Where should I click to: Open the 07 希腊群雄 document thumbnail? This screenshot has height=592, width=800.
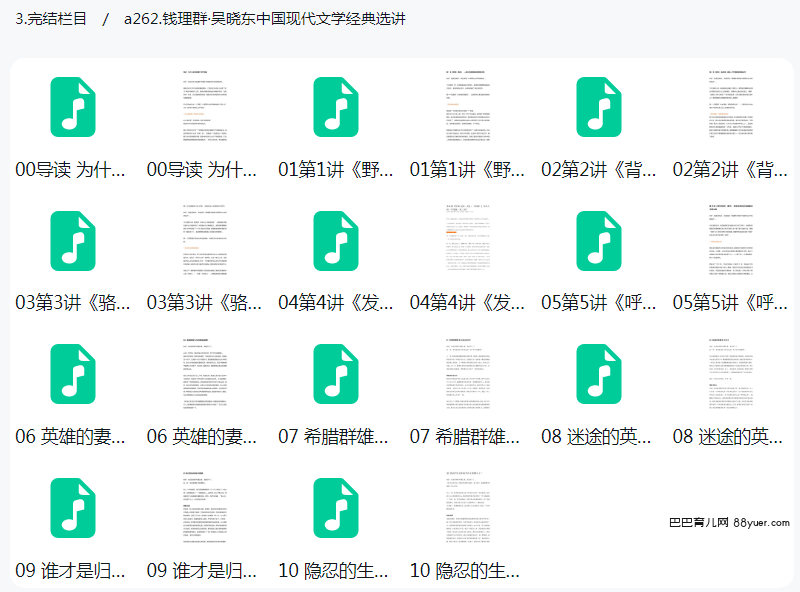pyautogui.click(x=467, y=374)
